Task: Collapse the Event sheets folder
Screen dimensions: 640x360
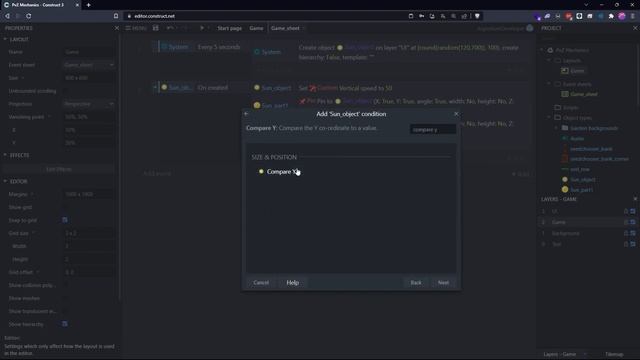Action: [x=549, y=84]
